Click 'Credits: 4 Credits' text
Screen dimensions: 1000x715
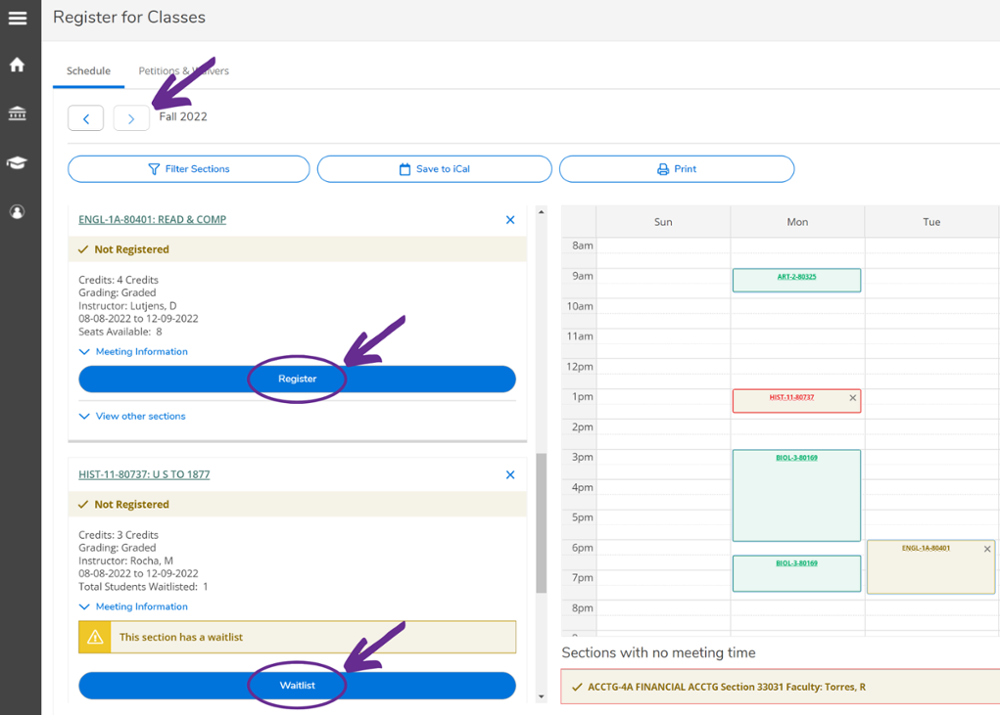119,280
